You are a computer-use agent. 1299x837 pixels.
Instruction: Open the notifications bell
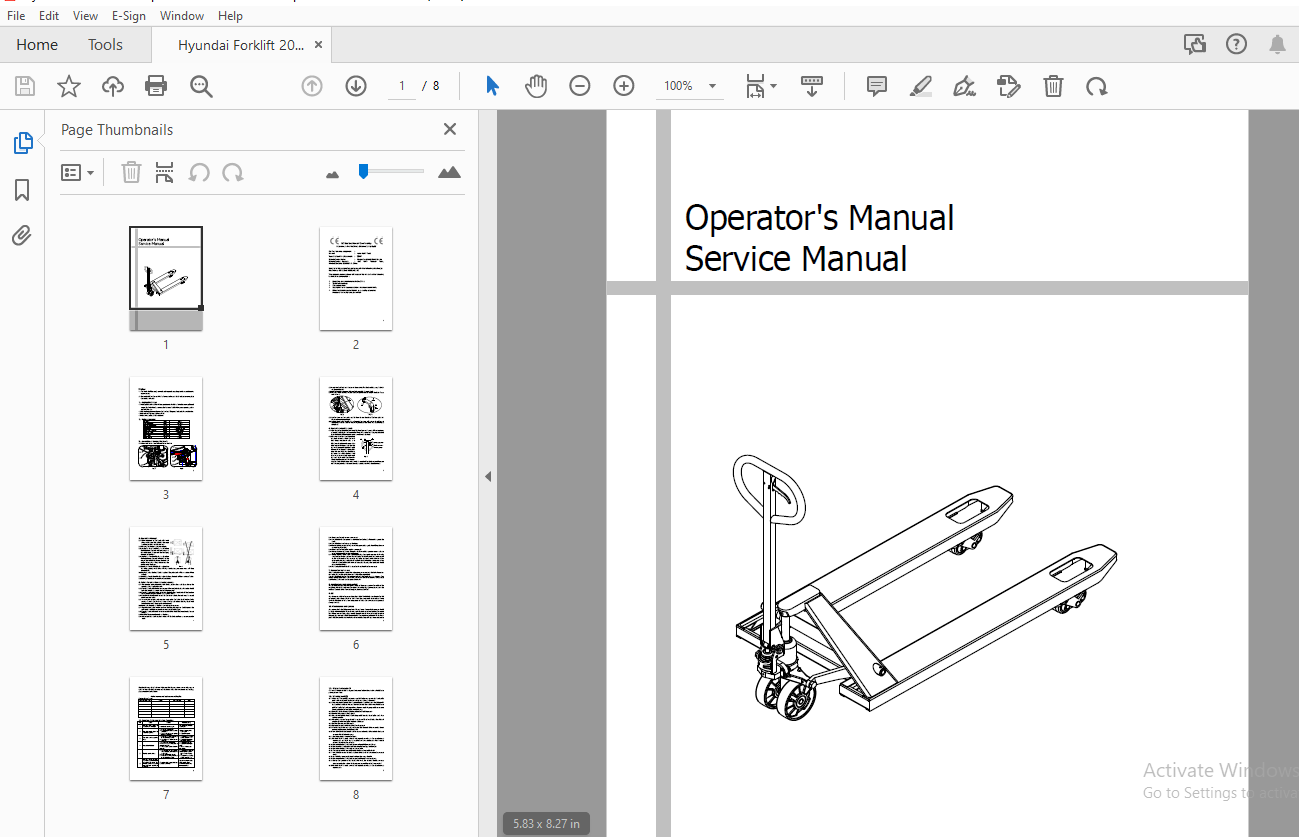1277,44
